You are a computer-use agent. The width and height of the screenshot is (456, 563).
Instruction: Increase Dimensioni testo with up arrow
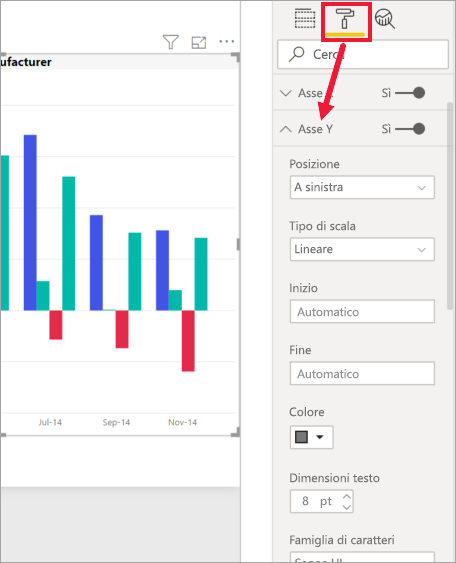[346, 496]
